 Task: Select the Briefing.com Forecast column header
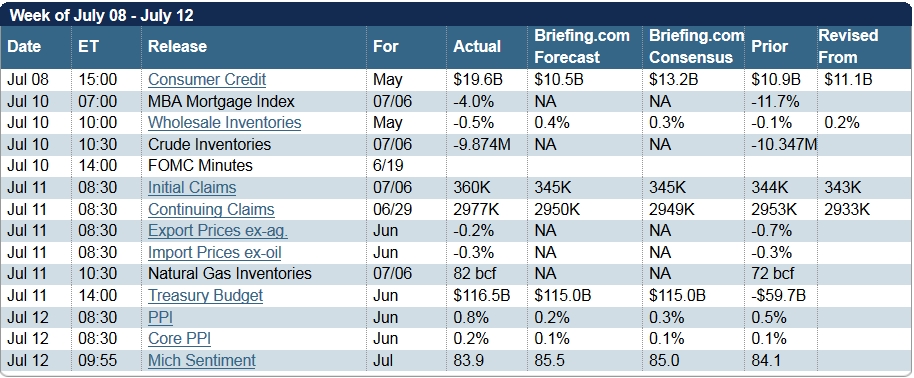point(582,46)
